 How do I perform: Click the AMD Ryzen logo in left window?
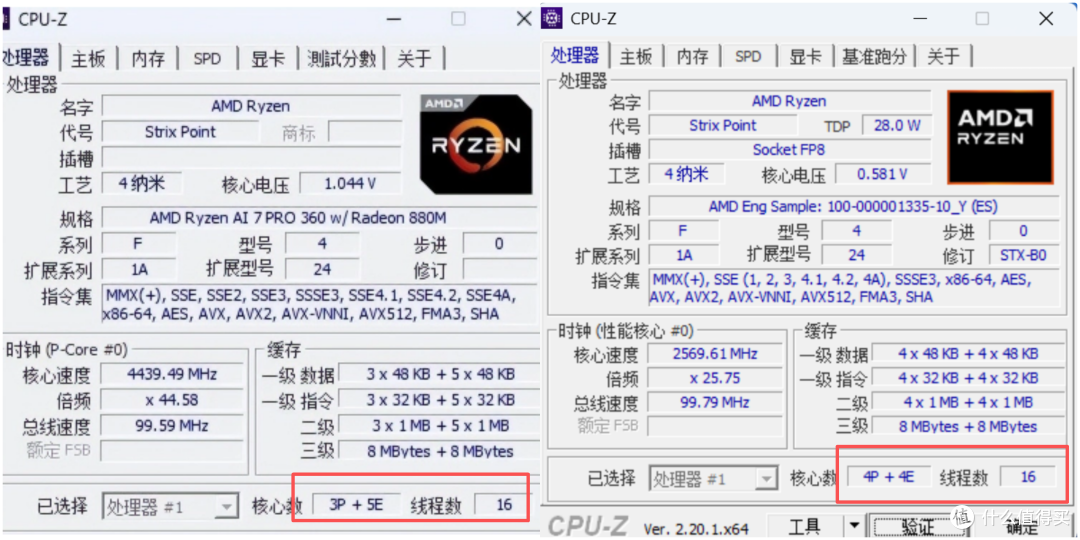476,144
